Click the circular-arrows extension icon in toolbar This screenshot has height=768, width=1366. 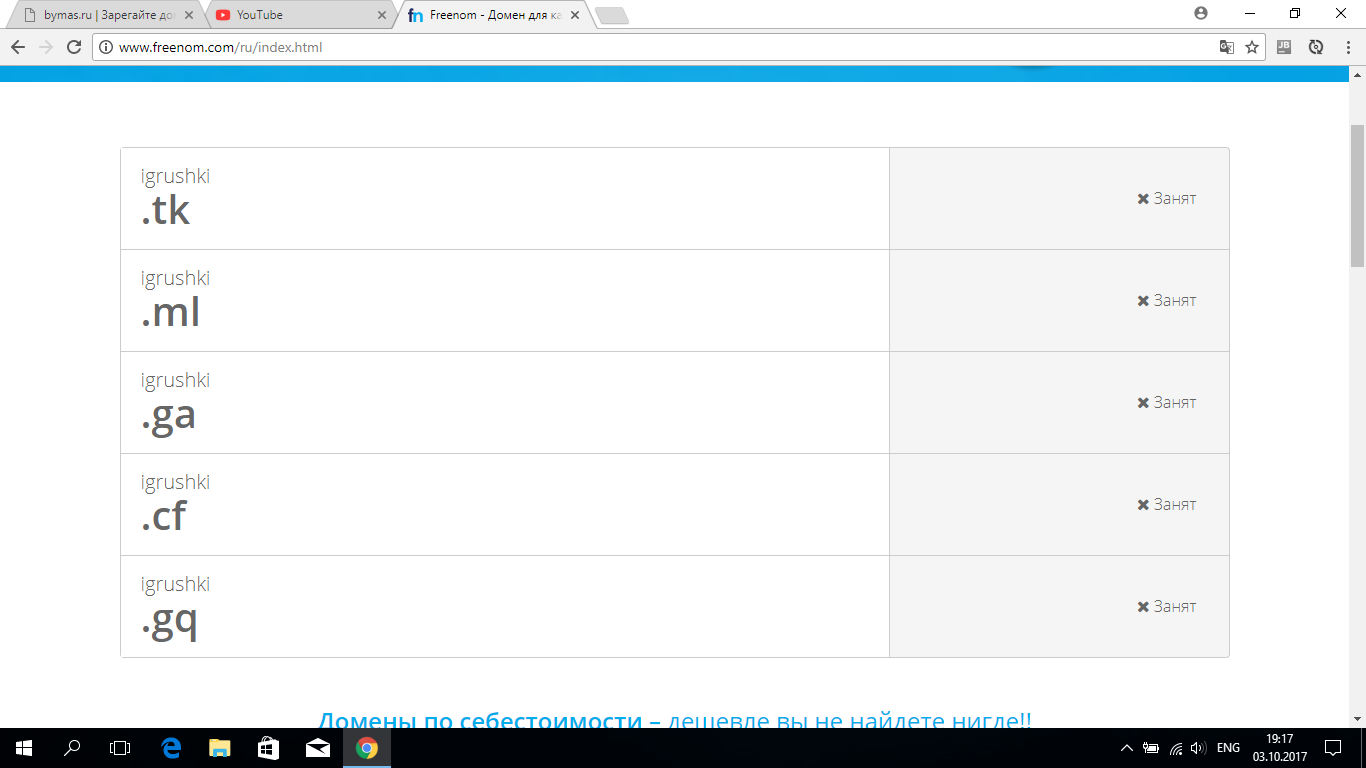click(1316, 47)
